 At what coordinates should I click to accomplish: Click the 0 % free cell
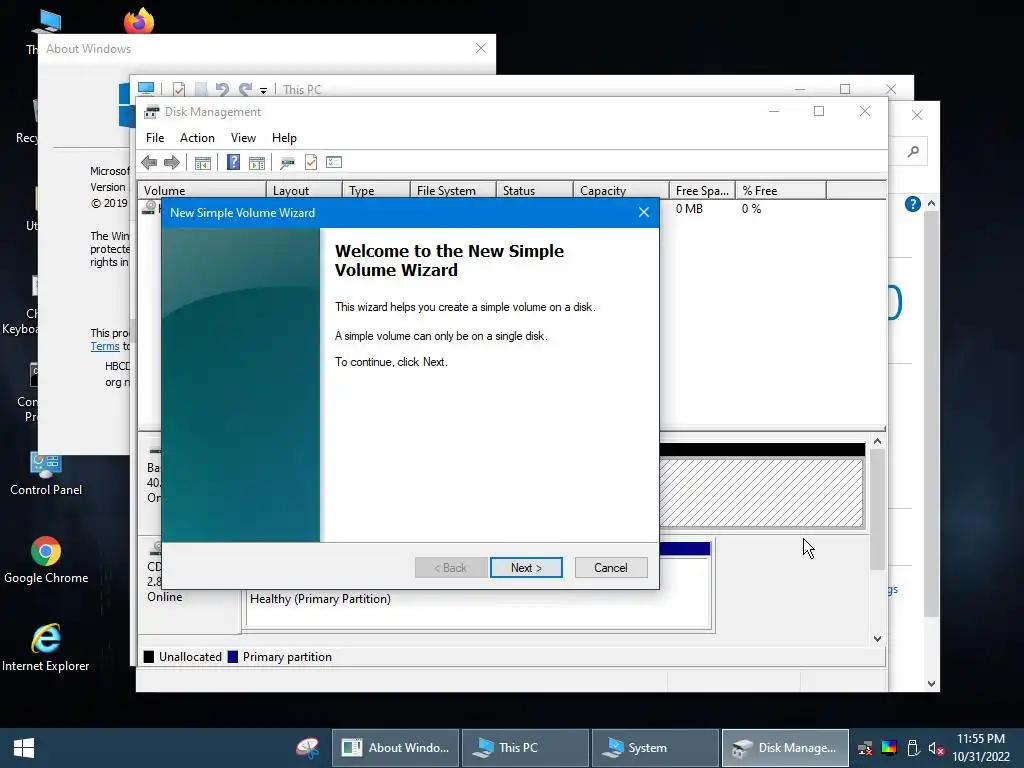pyautogui.click(x=752, y=209)
